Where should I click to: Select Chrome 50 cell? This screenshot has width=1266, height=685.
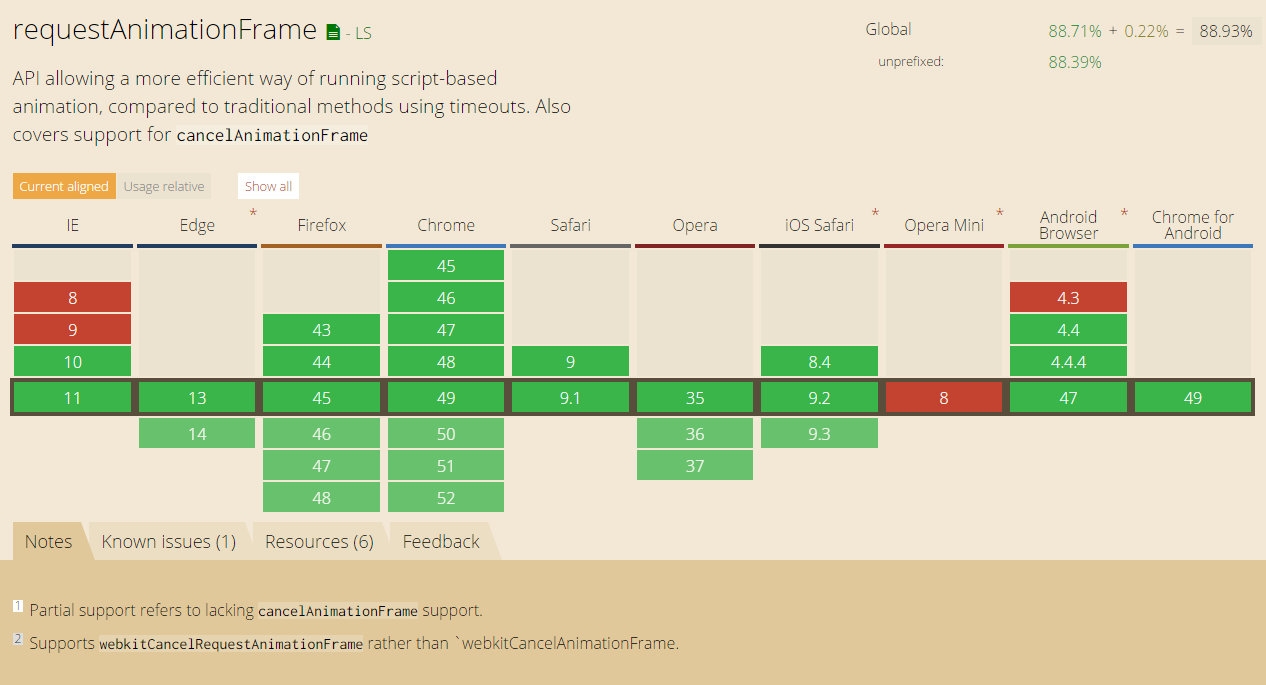446,434
